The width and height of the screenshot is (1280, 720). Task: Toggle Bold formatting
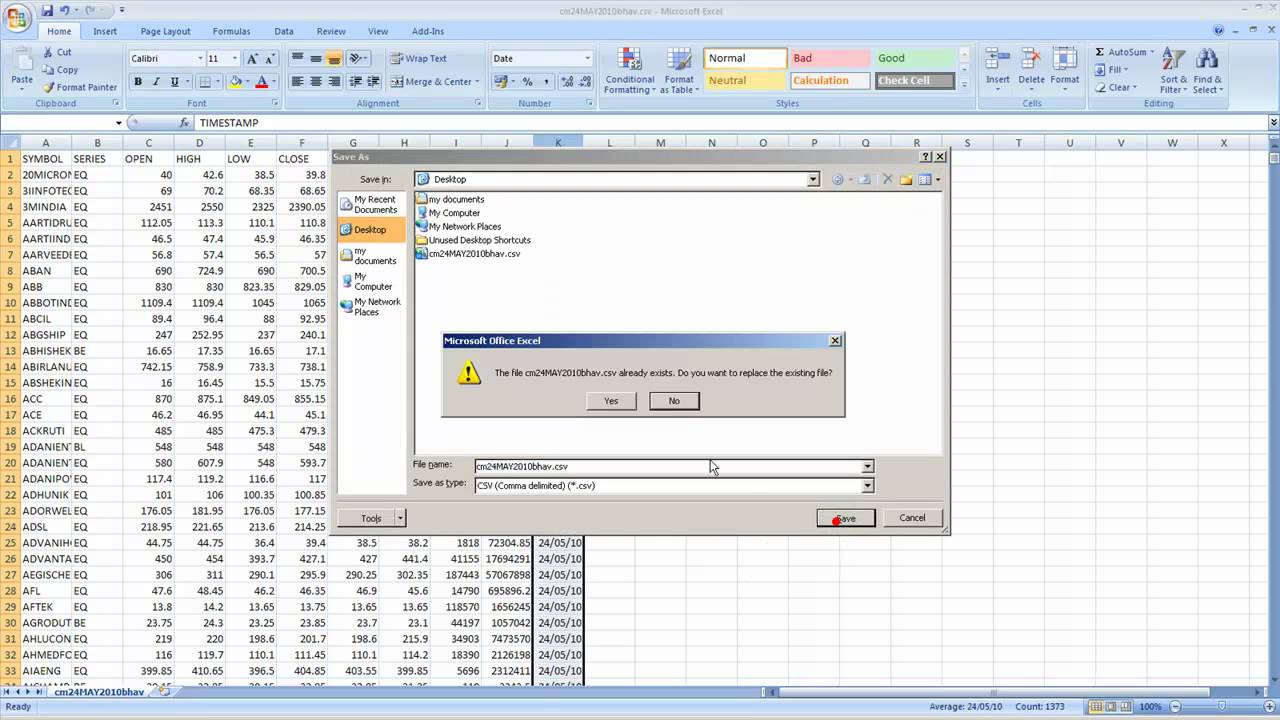[138, 82]
